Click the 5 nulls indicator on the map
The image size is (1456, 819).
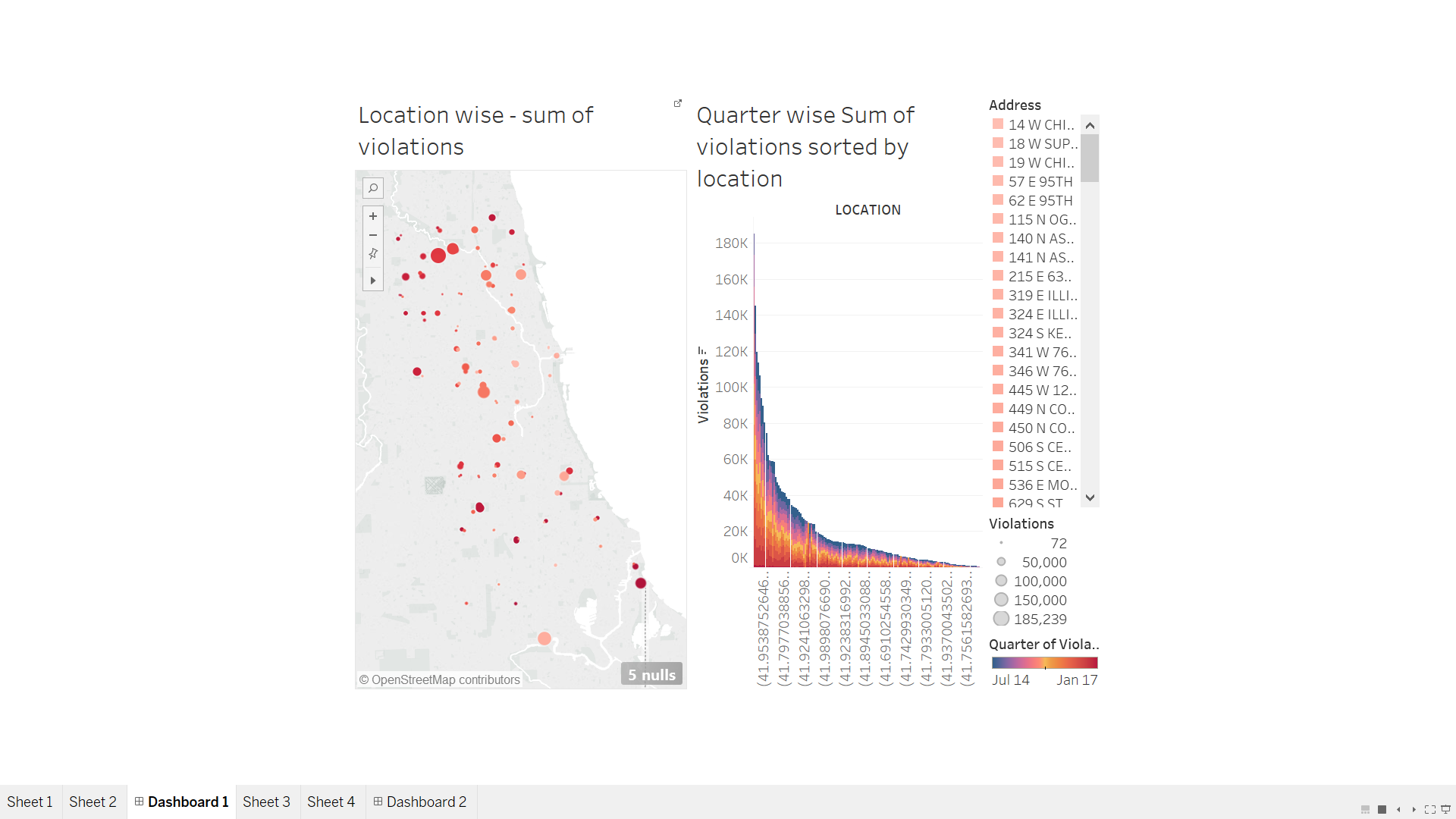pyautogui.click(x=651, y=673)
